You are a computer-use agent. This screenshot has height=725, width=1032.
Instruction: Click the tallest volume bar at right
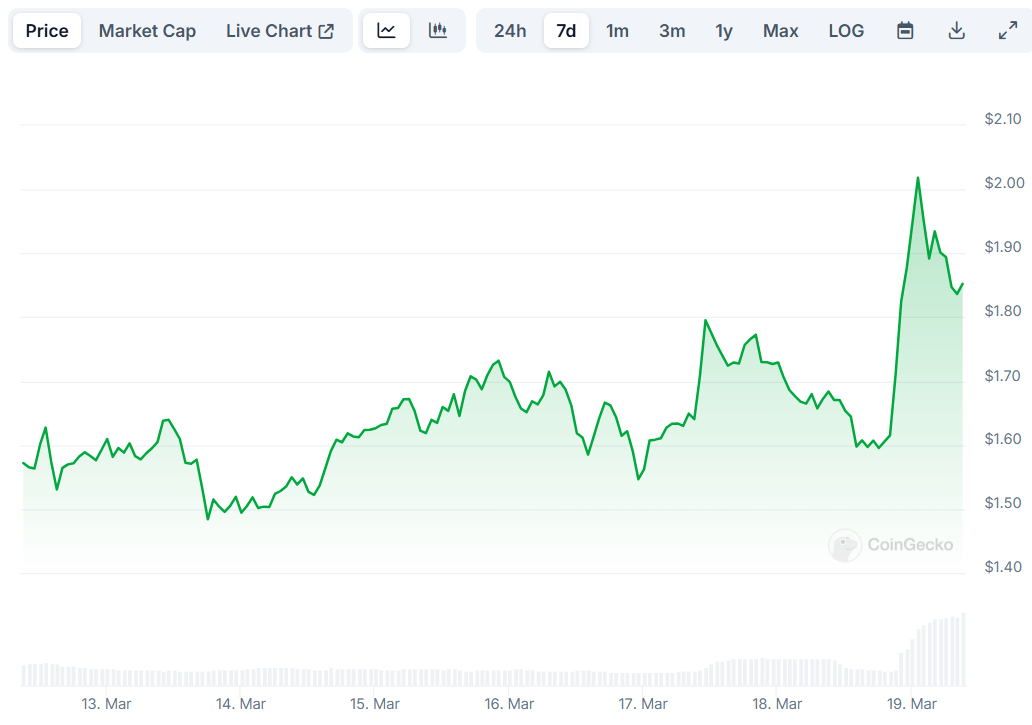(964, 650)
